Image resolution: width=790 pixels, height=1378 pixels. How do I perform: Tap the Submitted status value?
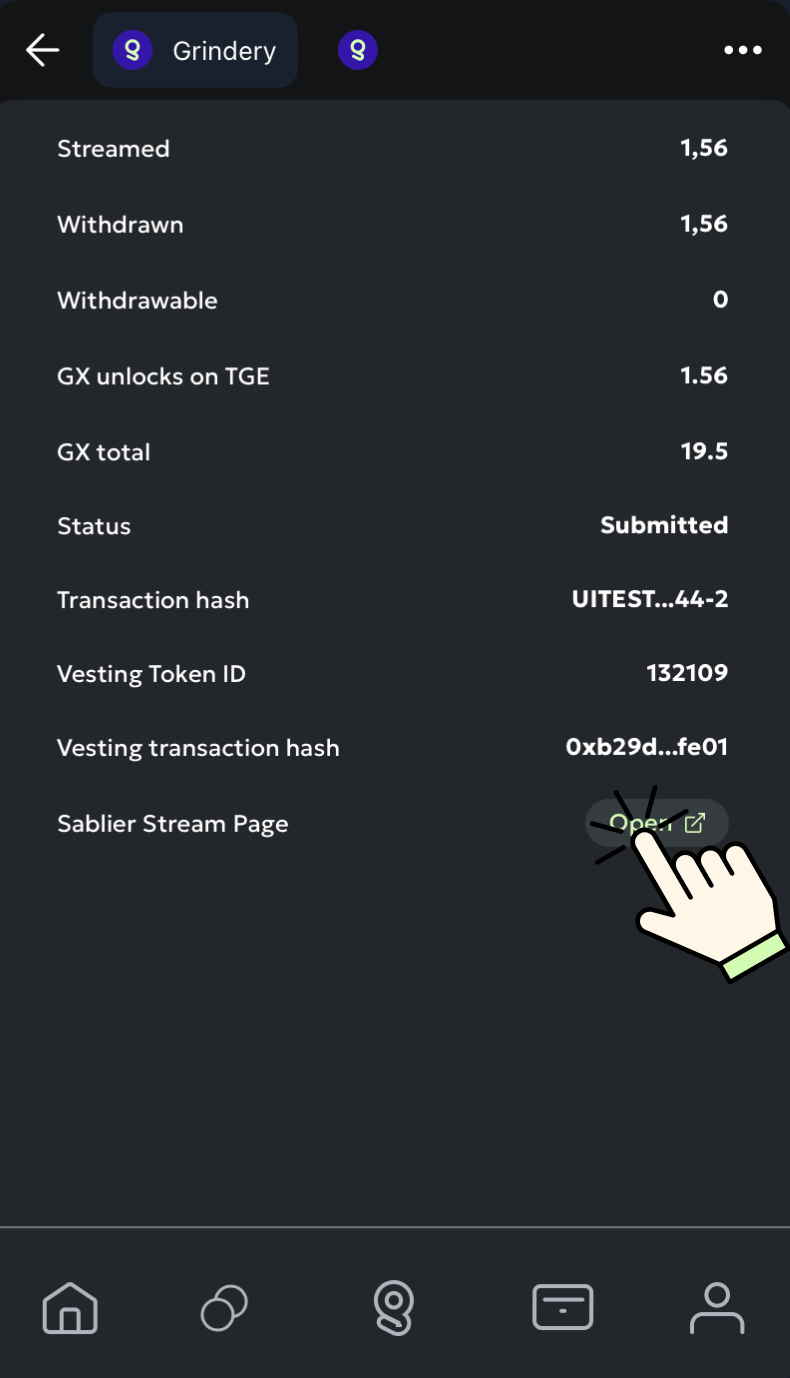click(664, 525)
